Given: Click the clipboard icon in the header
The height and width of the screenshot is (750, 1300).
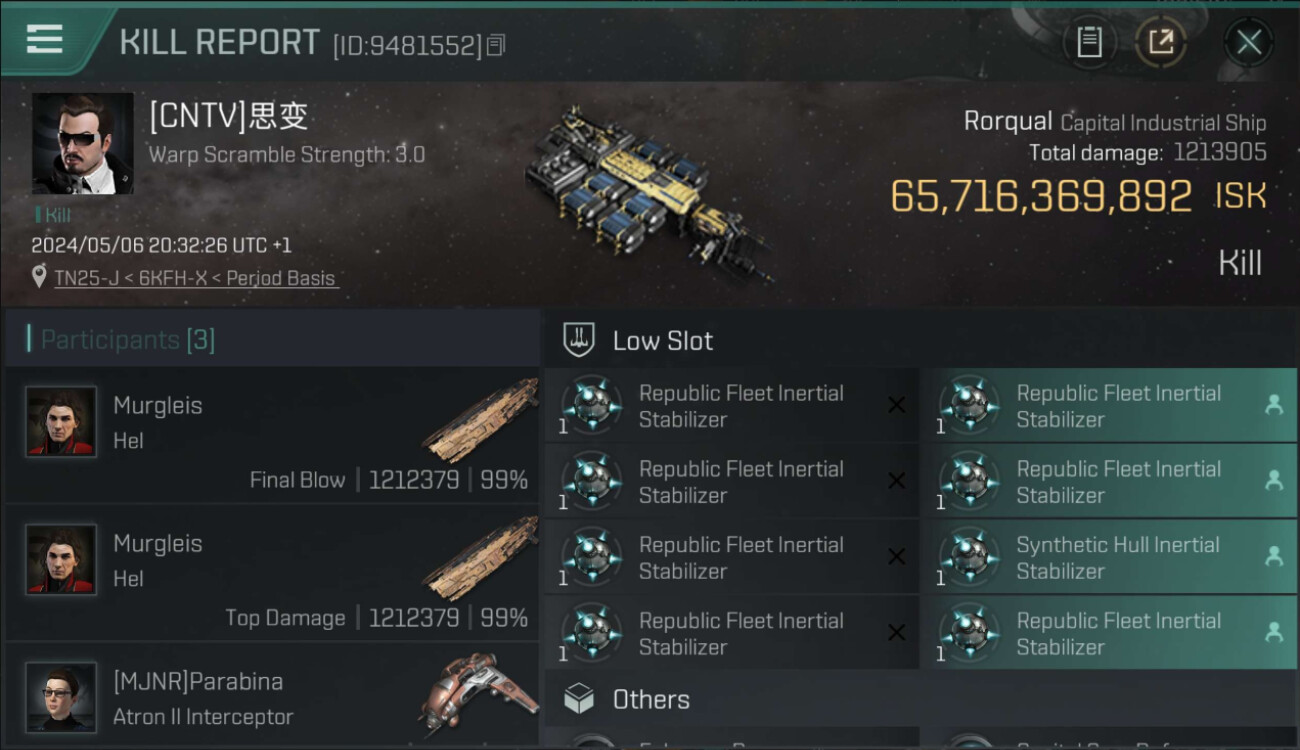Looking at the screenshot, I should click(x=1089, y=42).
